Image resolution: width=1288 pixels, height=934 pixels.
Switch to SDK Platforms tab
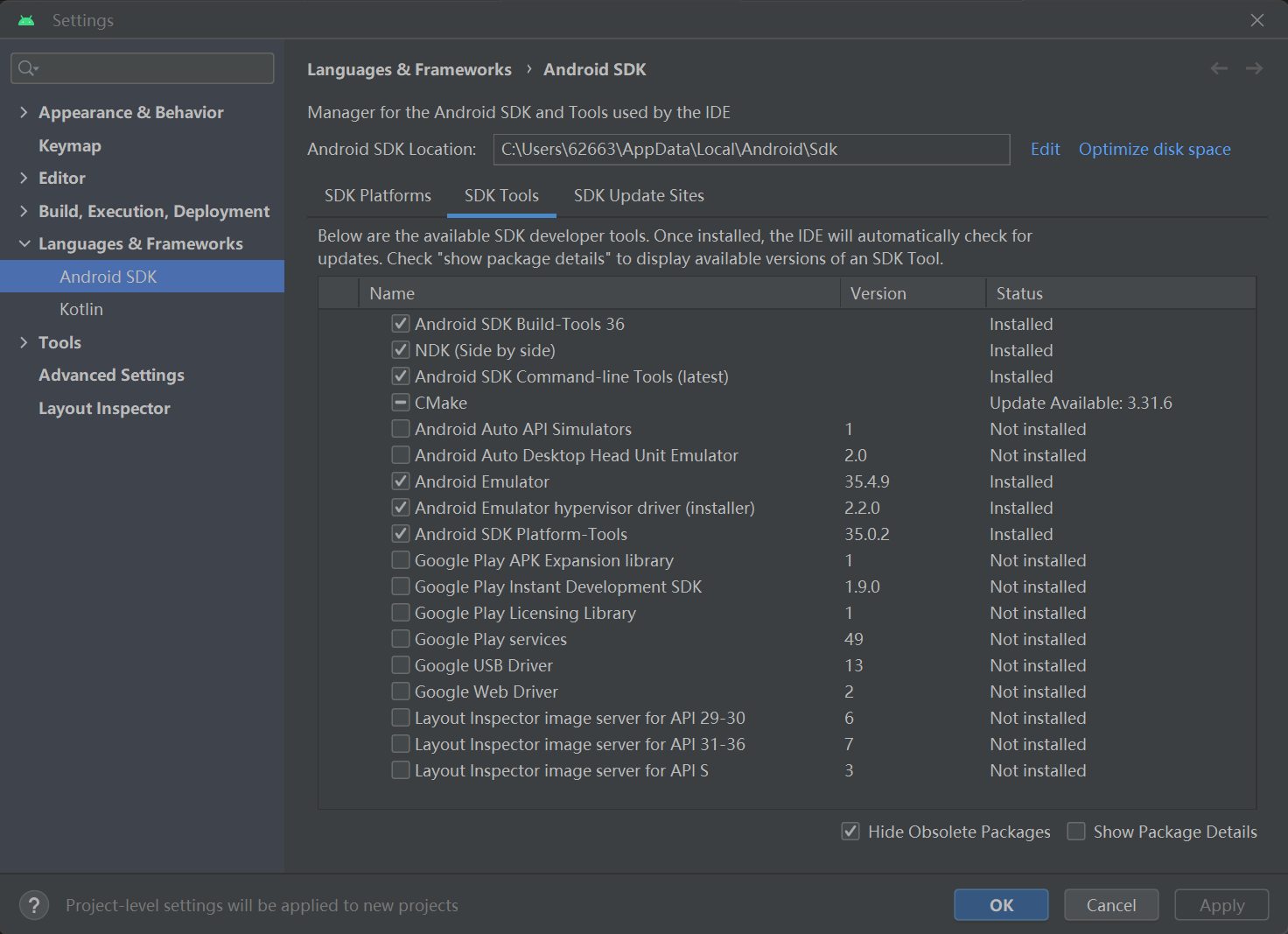click(x=378, y=195)
